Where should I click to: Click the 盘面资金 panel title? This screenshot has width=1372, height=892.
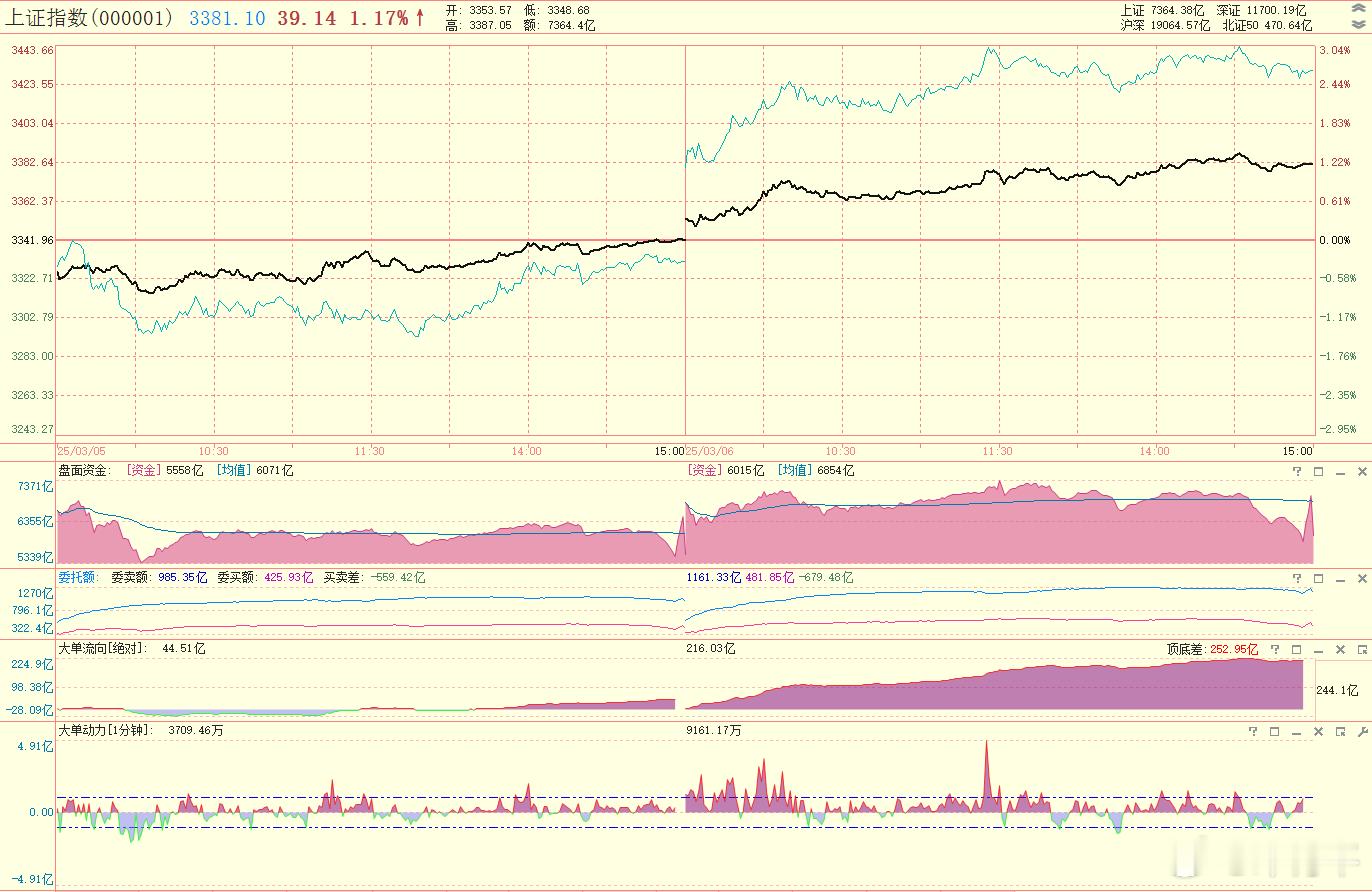coord(85,470)
